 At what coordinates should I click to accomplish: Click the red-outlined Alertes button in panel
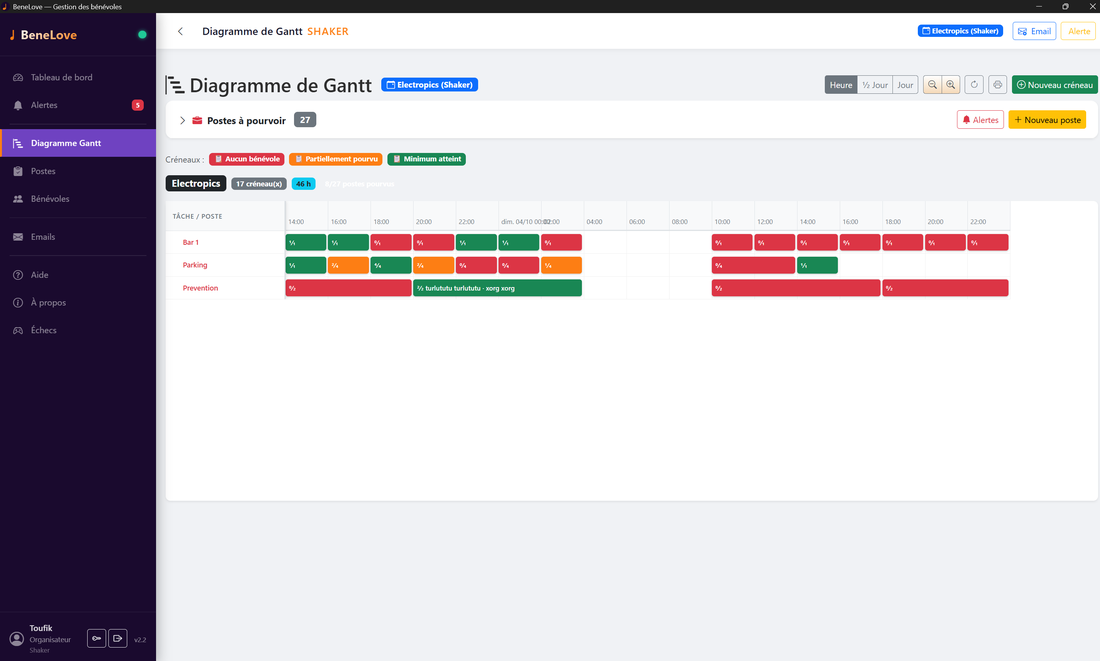980,120
